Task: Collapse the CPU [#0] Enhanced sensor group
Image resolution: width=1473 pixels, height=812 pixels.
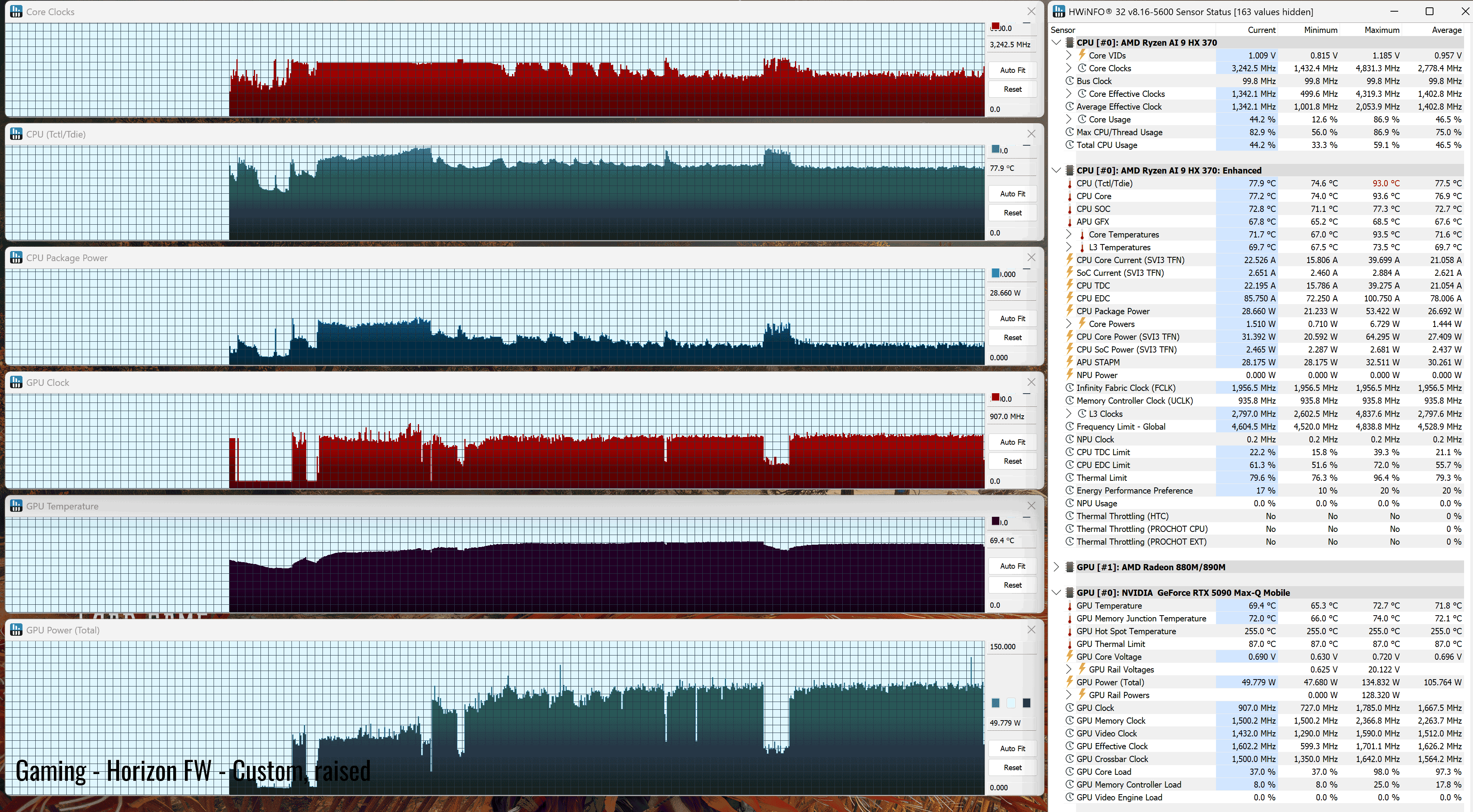Action: (1056, 170)
